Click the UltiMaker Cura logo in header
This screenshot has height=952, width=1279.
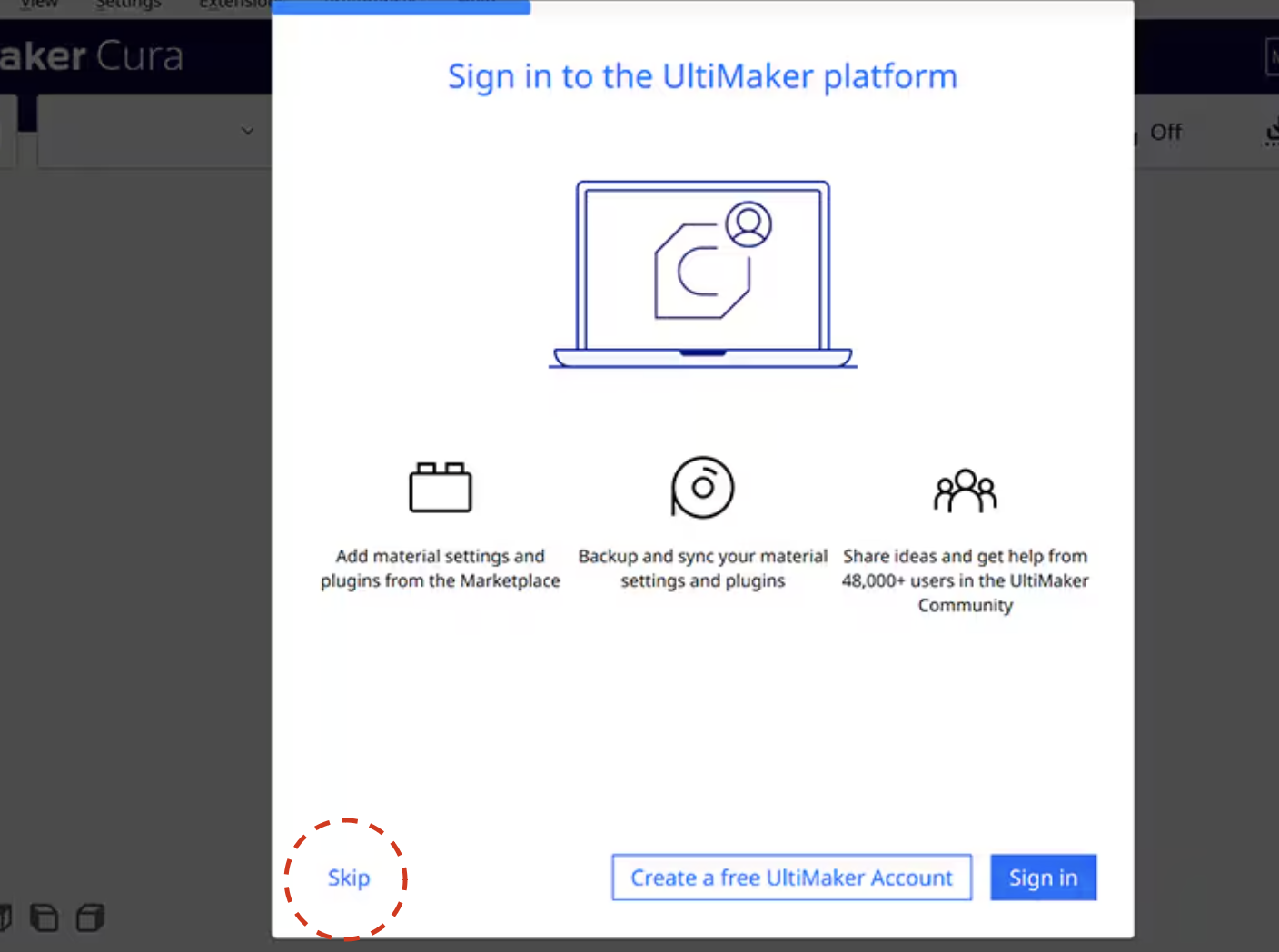pyautogui.click(x=91, y=56)
